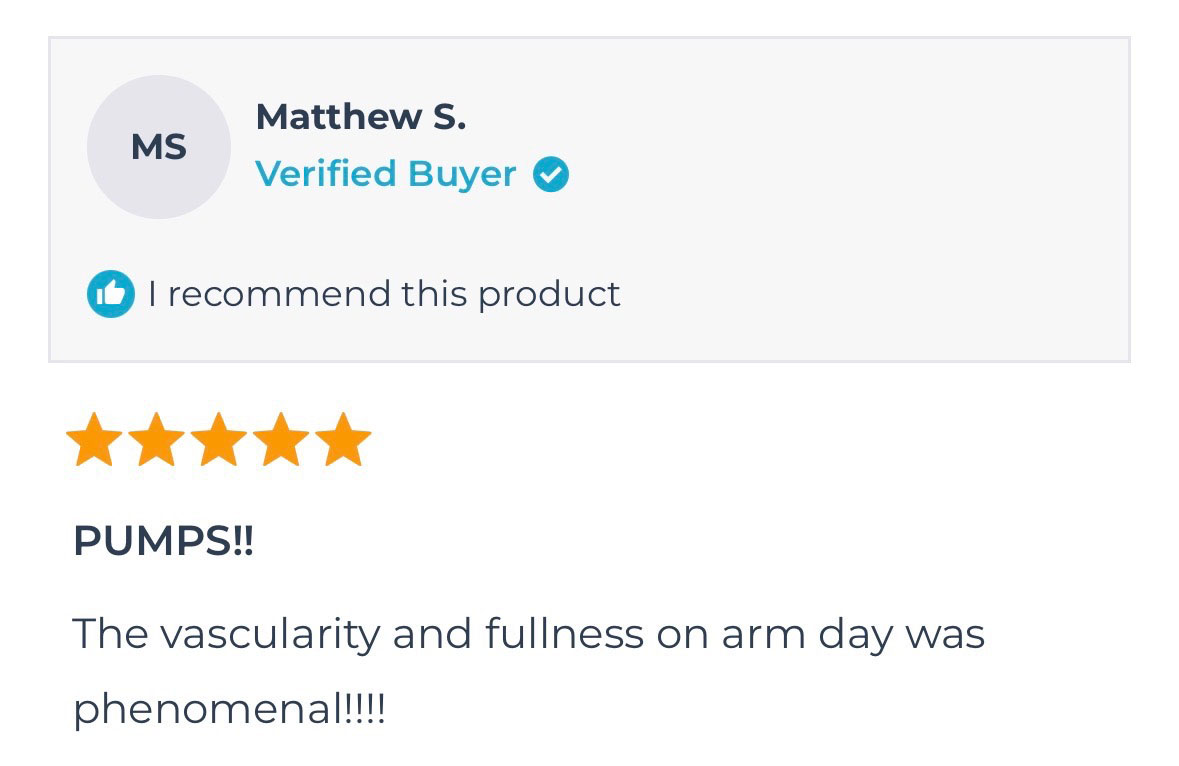
Task: Click the fifth orange rating star
Action: tap(343, 441)
